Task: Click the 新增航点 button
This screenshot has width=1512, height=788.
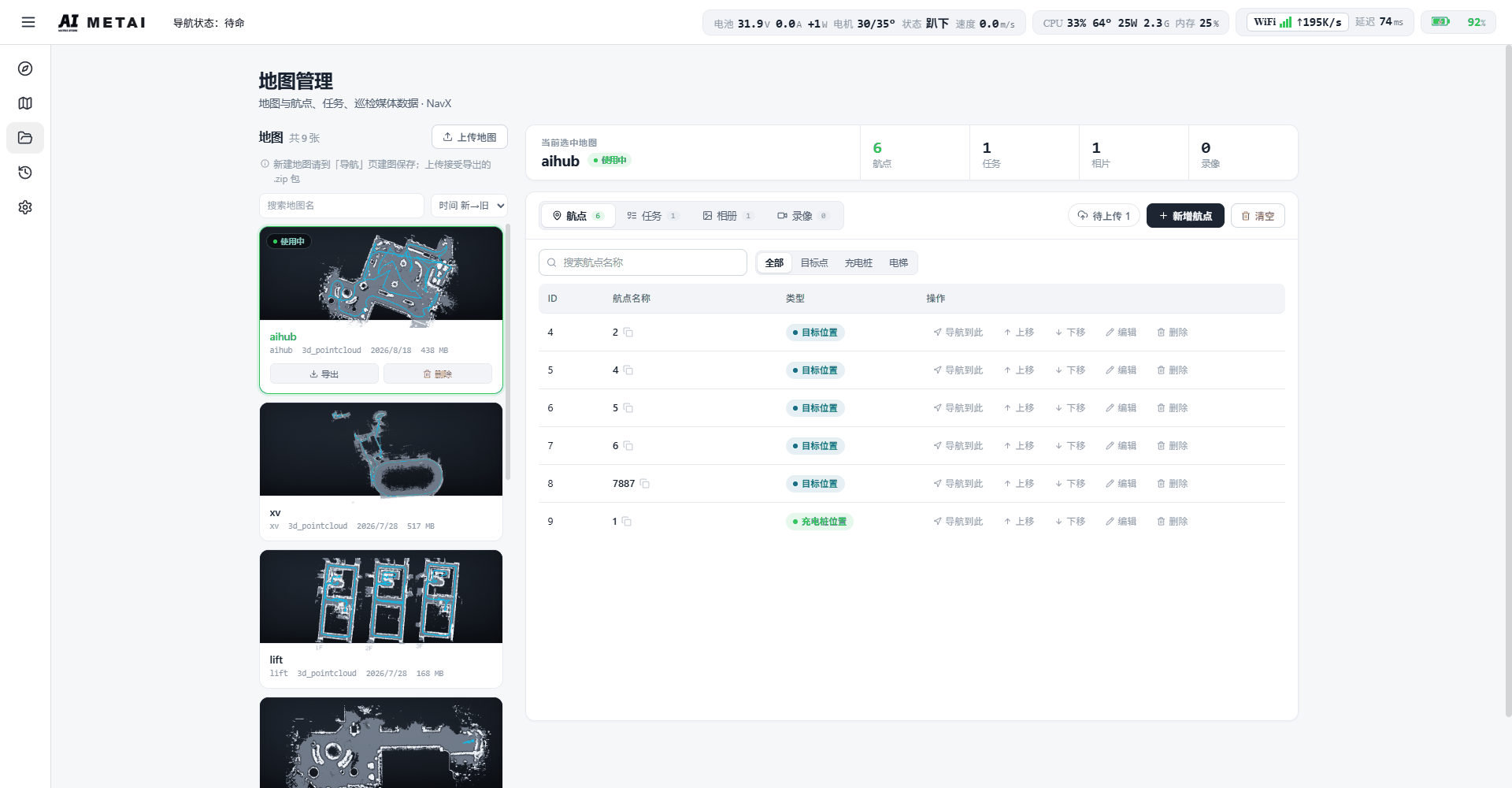Action: pos(1185,216)
